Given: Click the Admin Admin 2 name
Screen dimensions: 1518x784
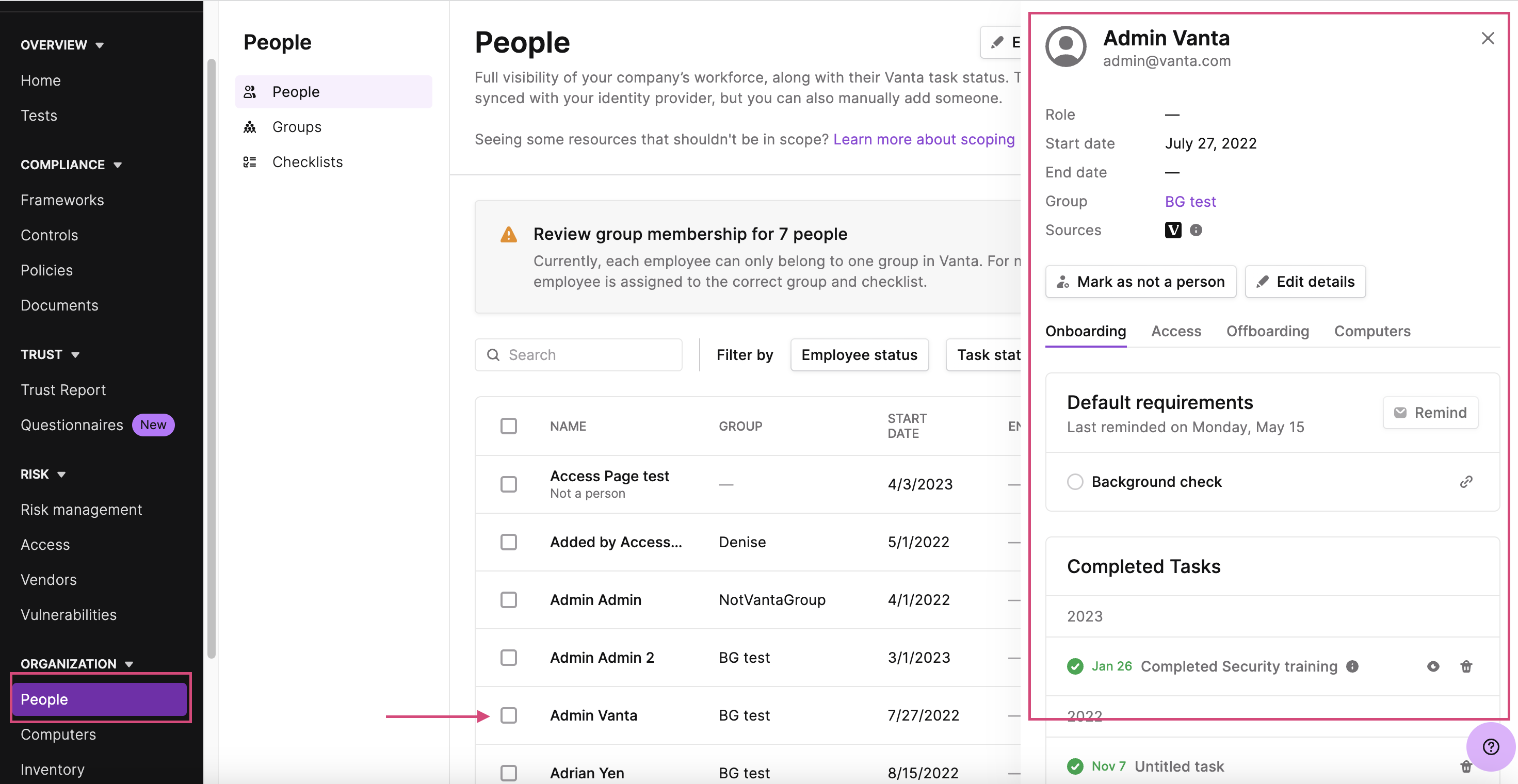Looking at the screenshot, I should (x=602, y=657).
